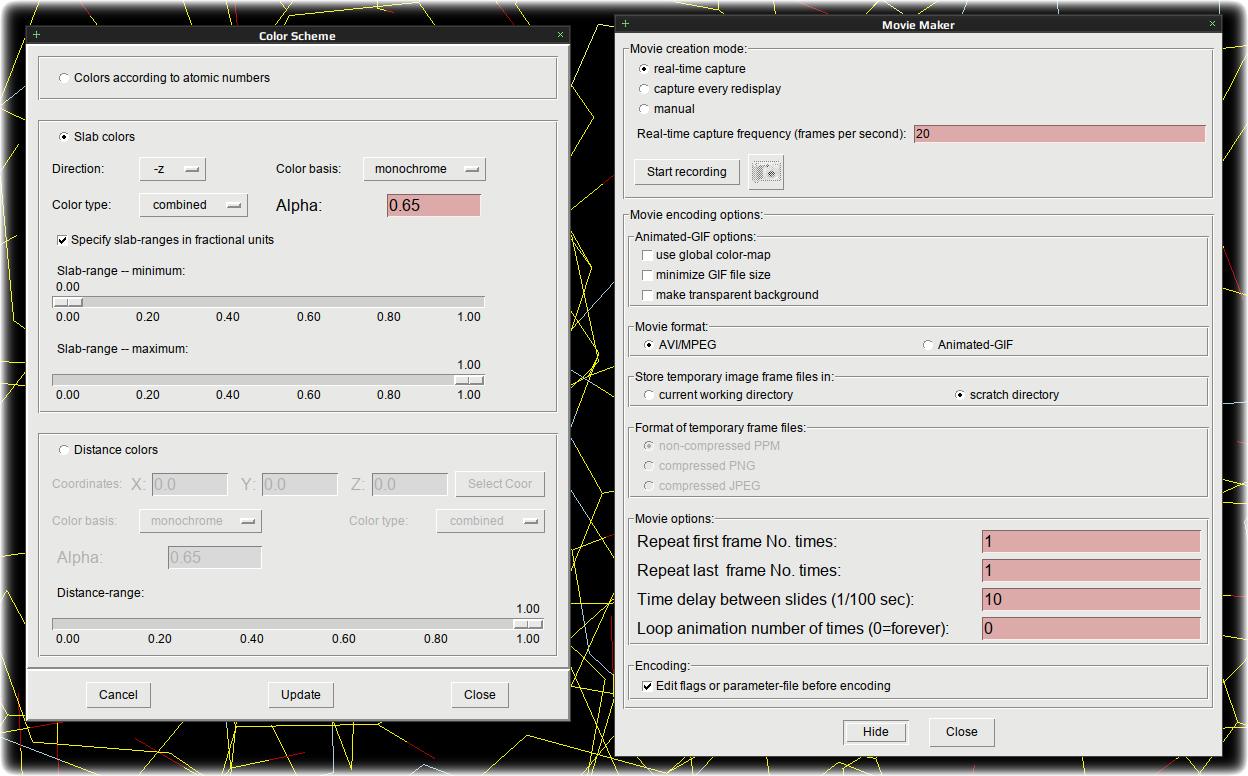Open slab Color type combined dropdown
Image resolution: width=1248 pixels, height=776 pixels.
tap(193, 205)
